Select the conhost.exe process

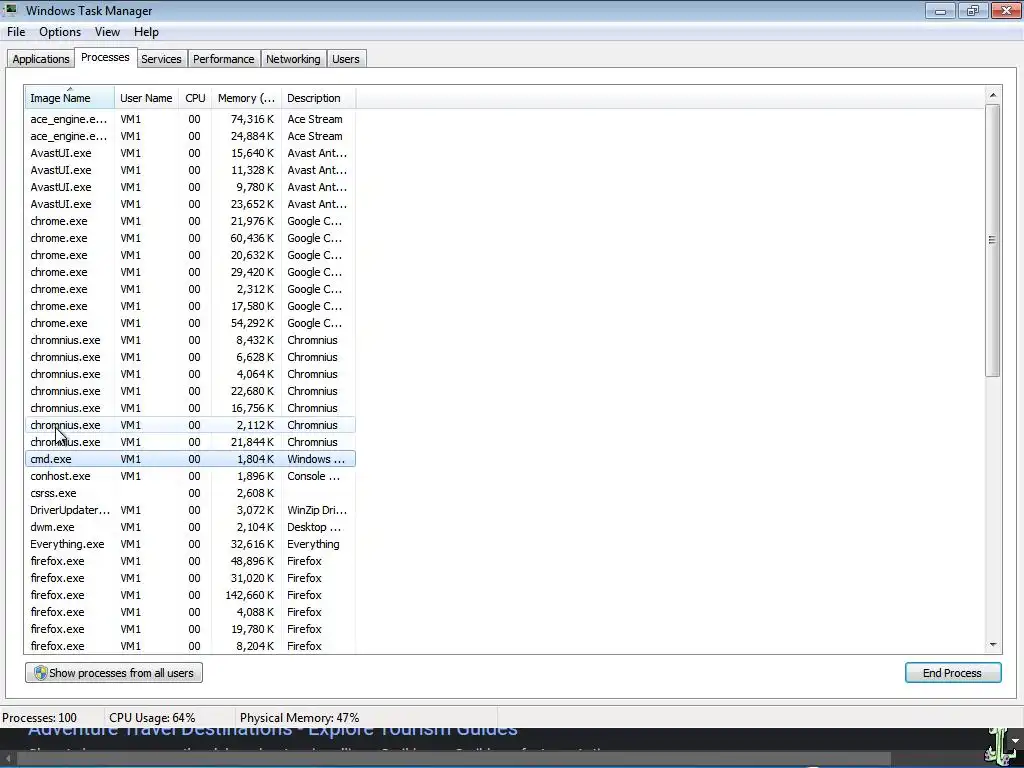pos(190,476)
